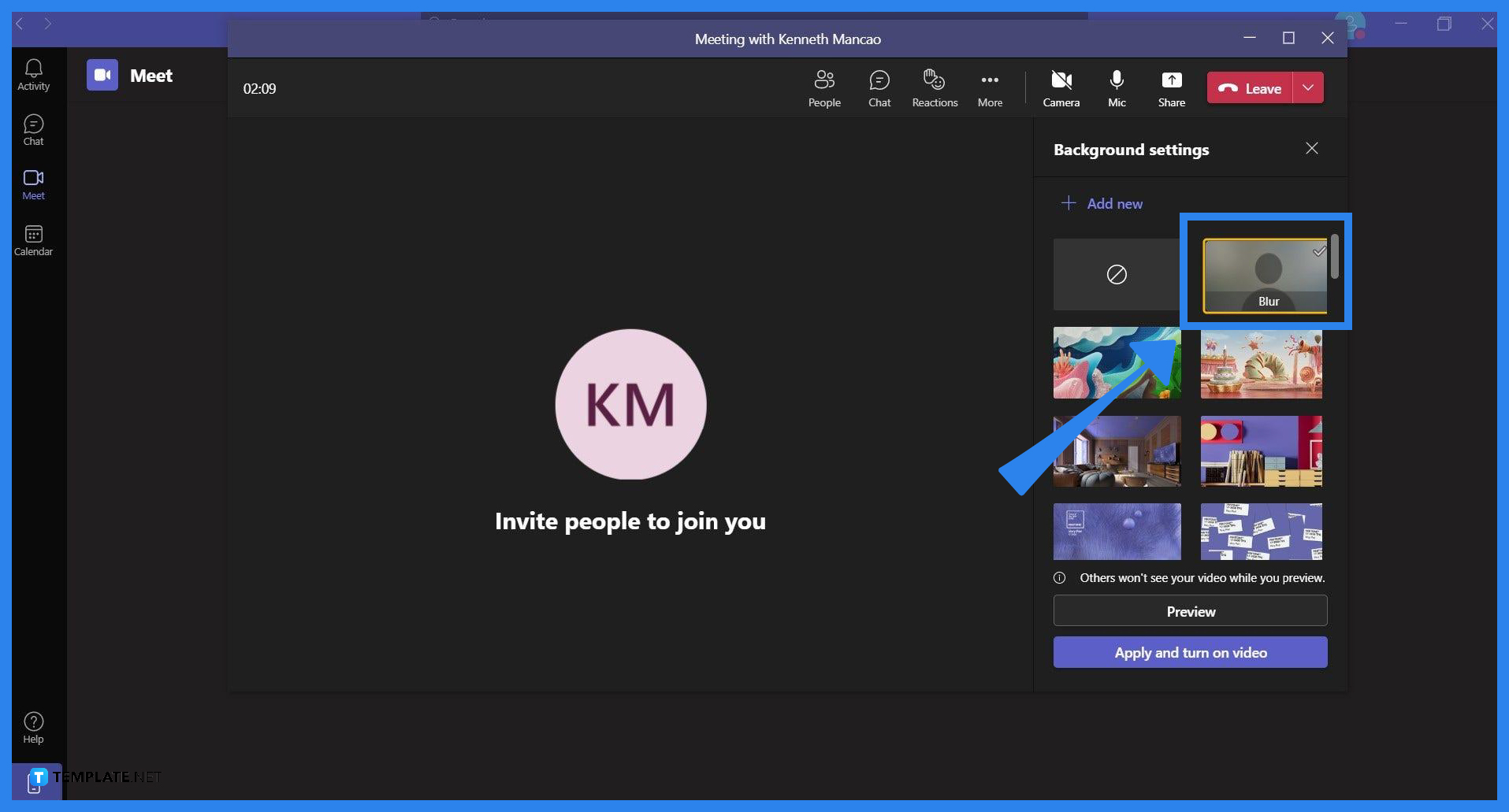1509x812 pixels.
Task: Click the Template.net taskbar icon
Action: pos(37,778)
